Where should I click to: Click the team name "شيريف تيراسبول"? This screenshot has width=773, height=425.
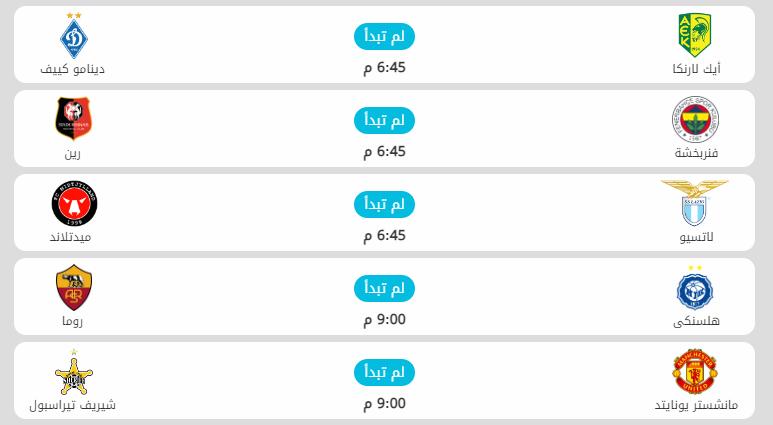coord(73,405)
